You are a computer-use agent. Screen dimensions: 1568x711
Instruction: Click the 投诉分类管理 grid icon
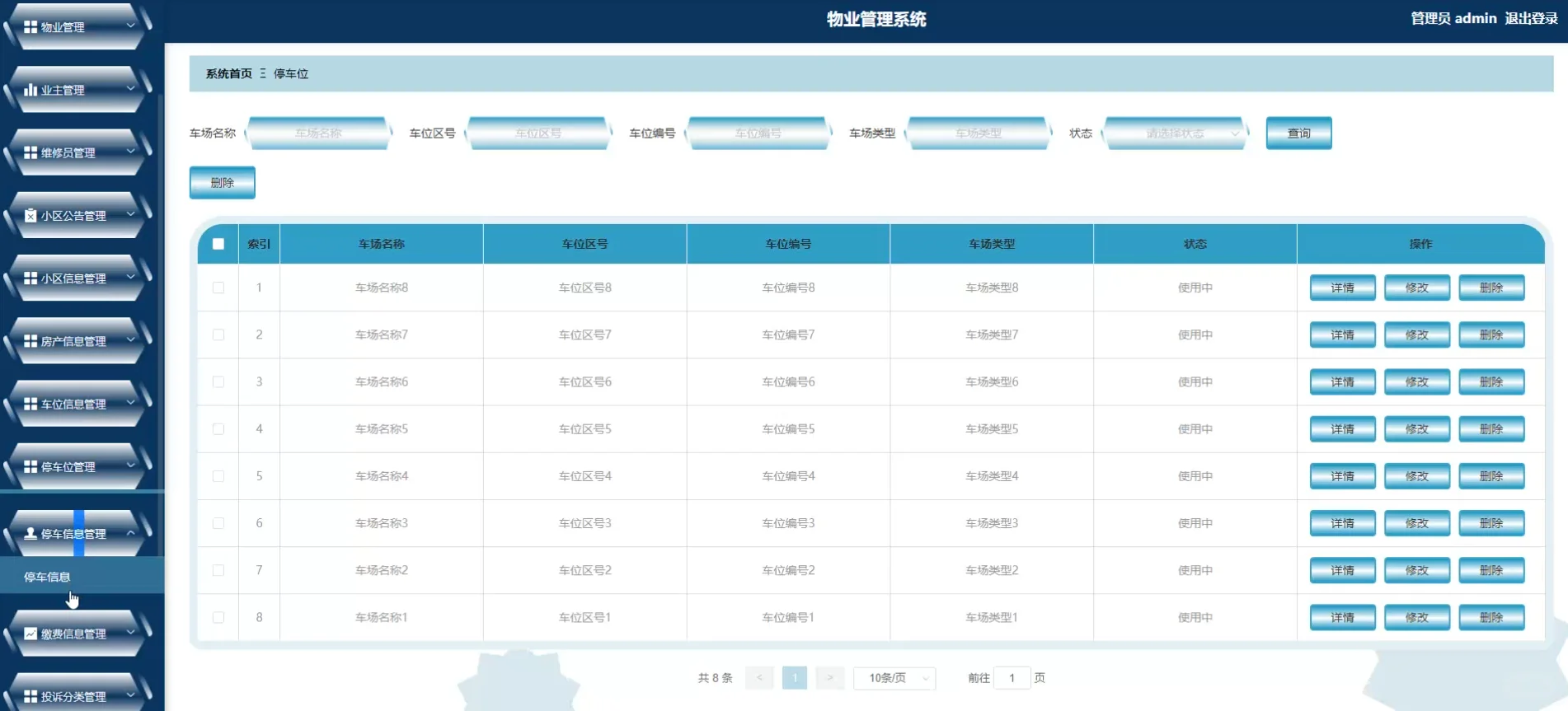click(31, 696)
